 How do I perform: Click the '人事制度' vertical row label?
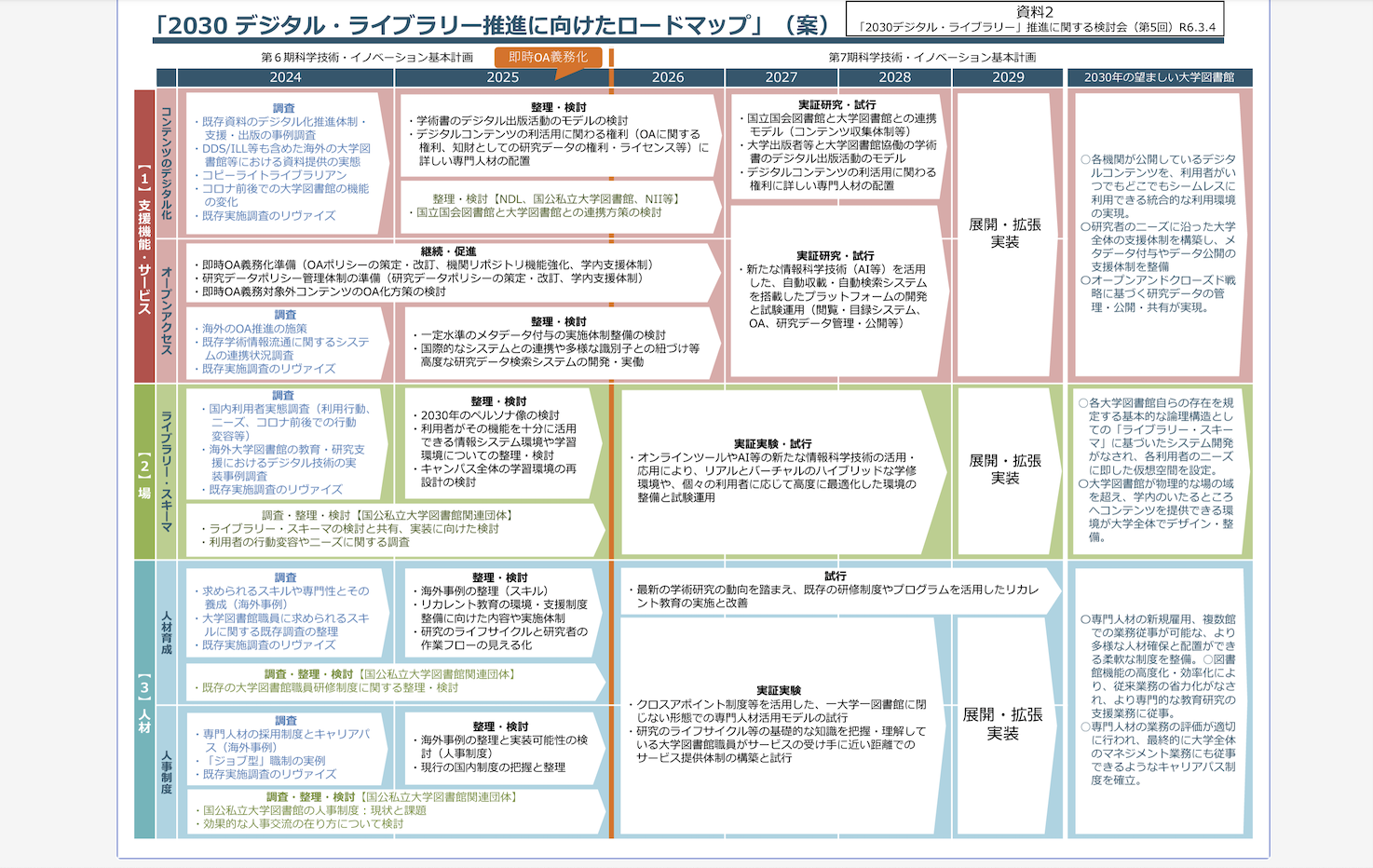click(167, 773)
